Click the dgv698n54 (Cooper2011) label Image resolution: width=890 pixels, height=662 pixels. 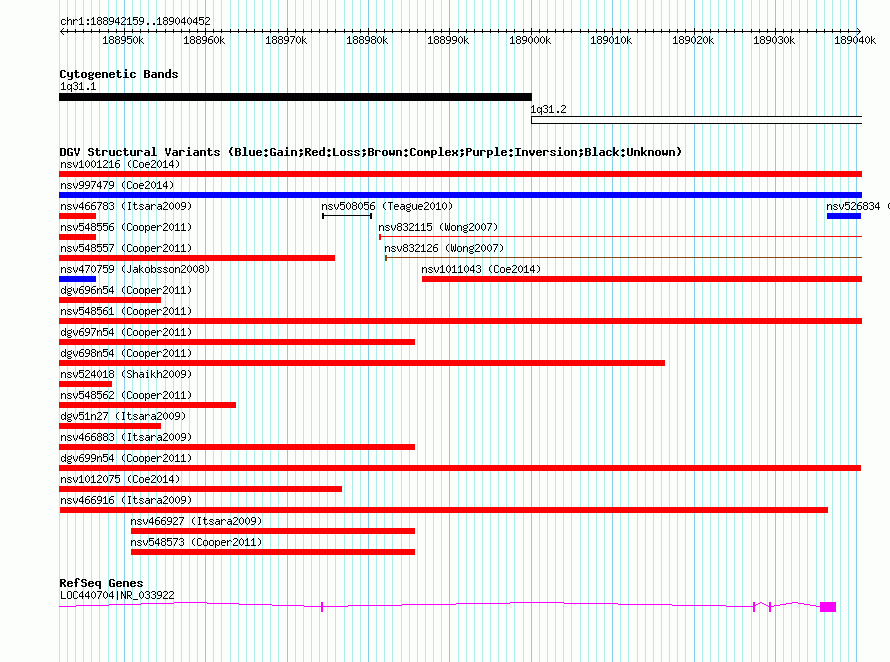pos(126,354)
